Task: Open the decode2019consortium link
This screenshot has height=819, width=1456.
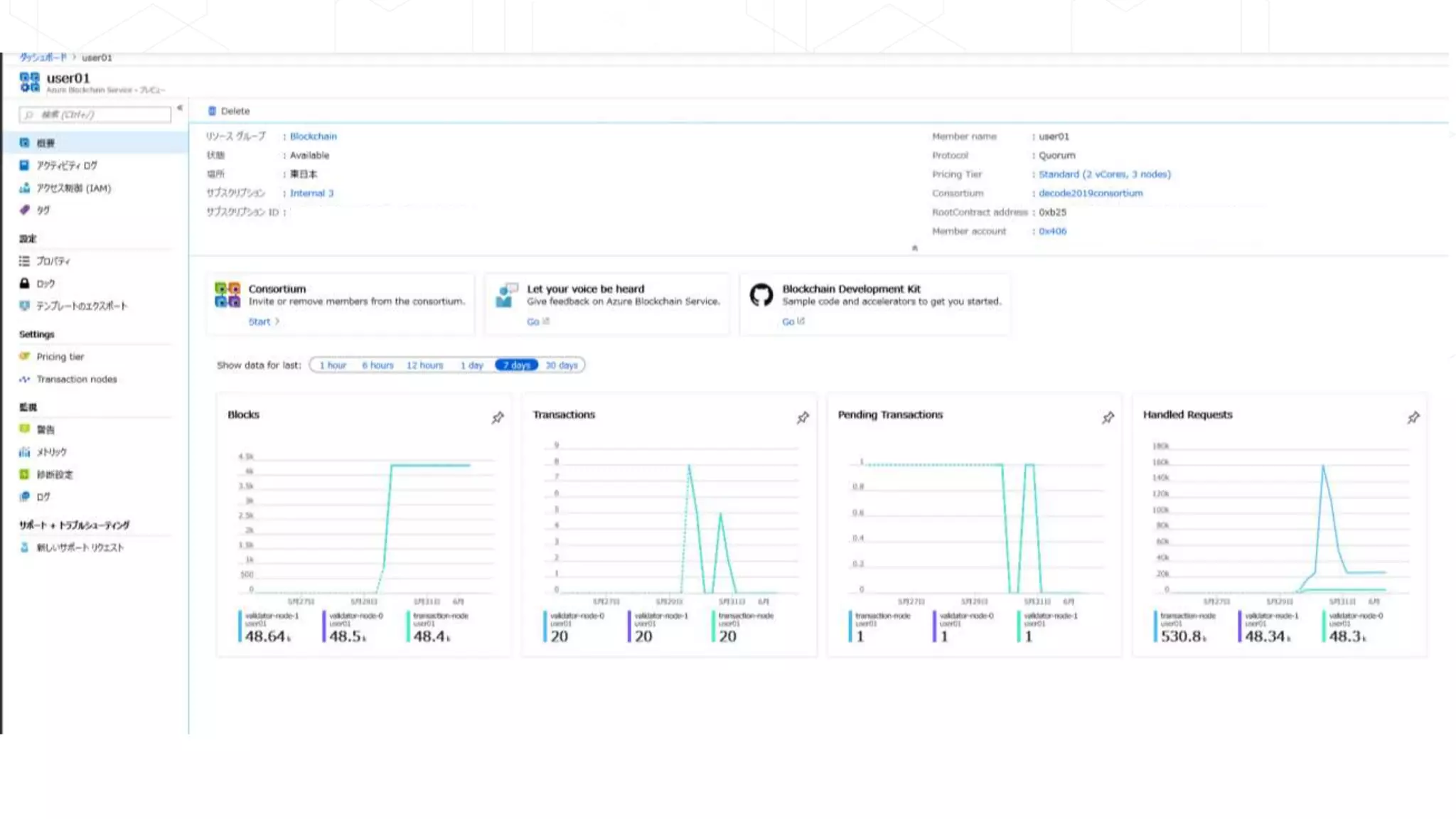Action: [x=1090, y=193]
